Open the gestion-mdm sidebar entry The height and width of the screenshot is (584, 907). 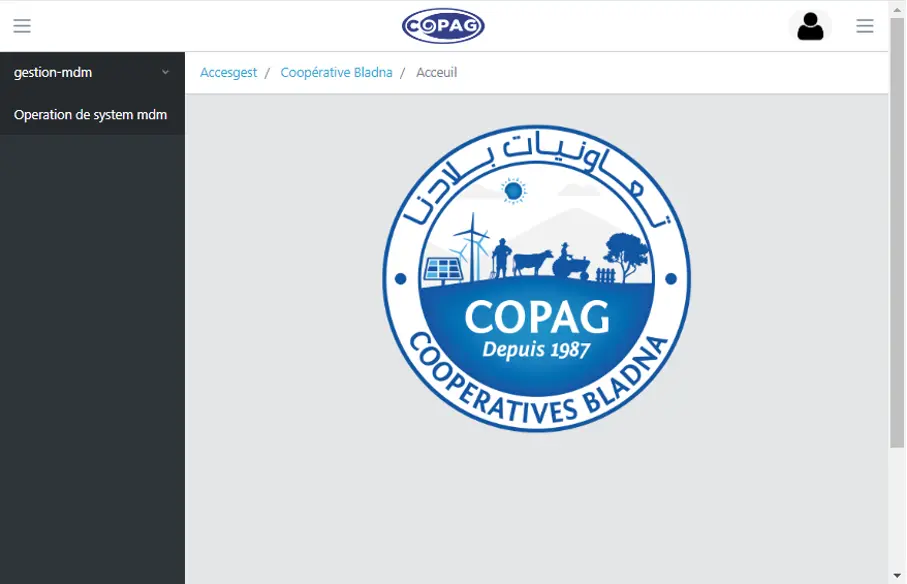pos(52,72)
